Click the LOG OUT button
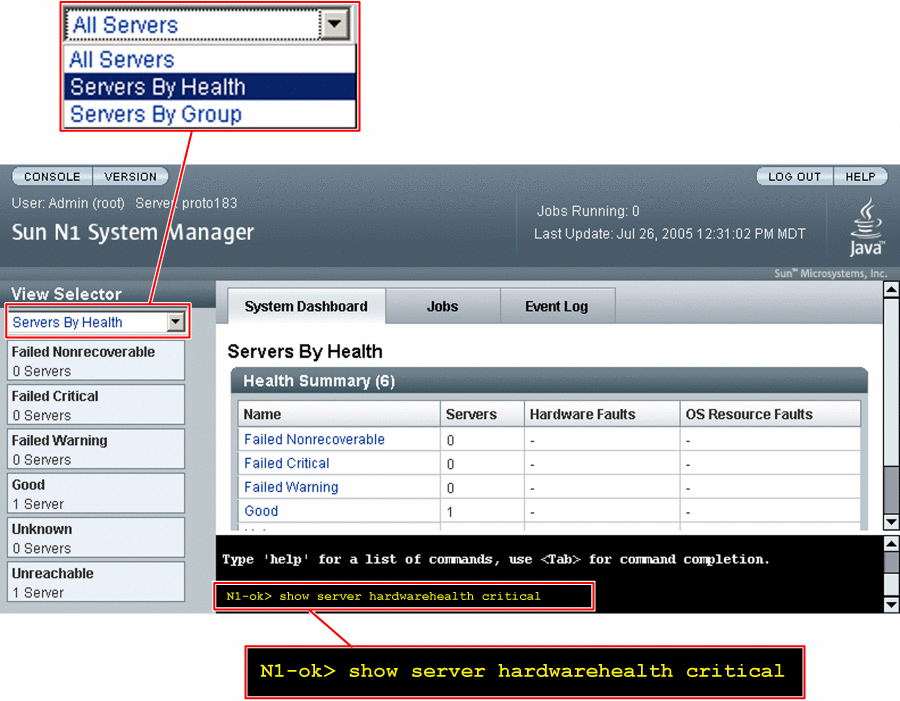900x701 pixels. 794,176
